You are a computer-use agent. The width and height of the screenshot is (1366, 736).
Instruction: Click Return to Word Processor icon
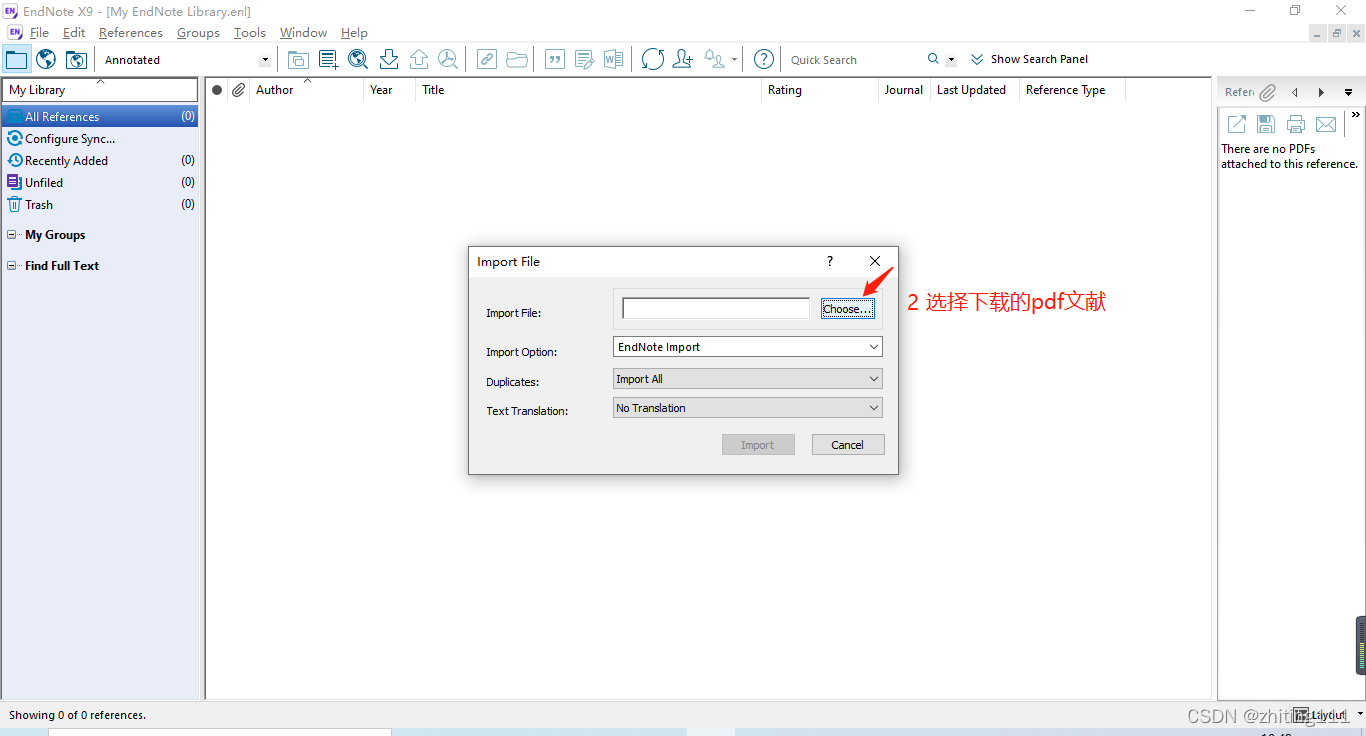[x=613, y=59]
